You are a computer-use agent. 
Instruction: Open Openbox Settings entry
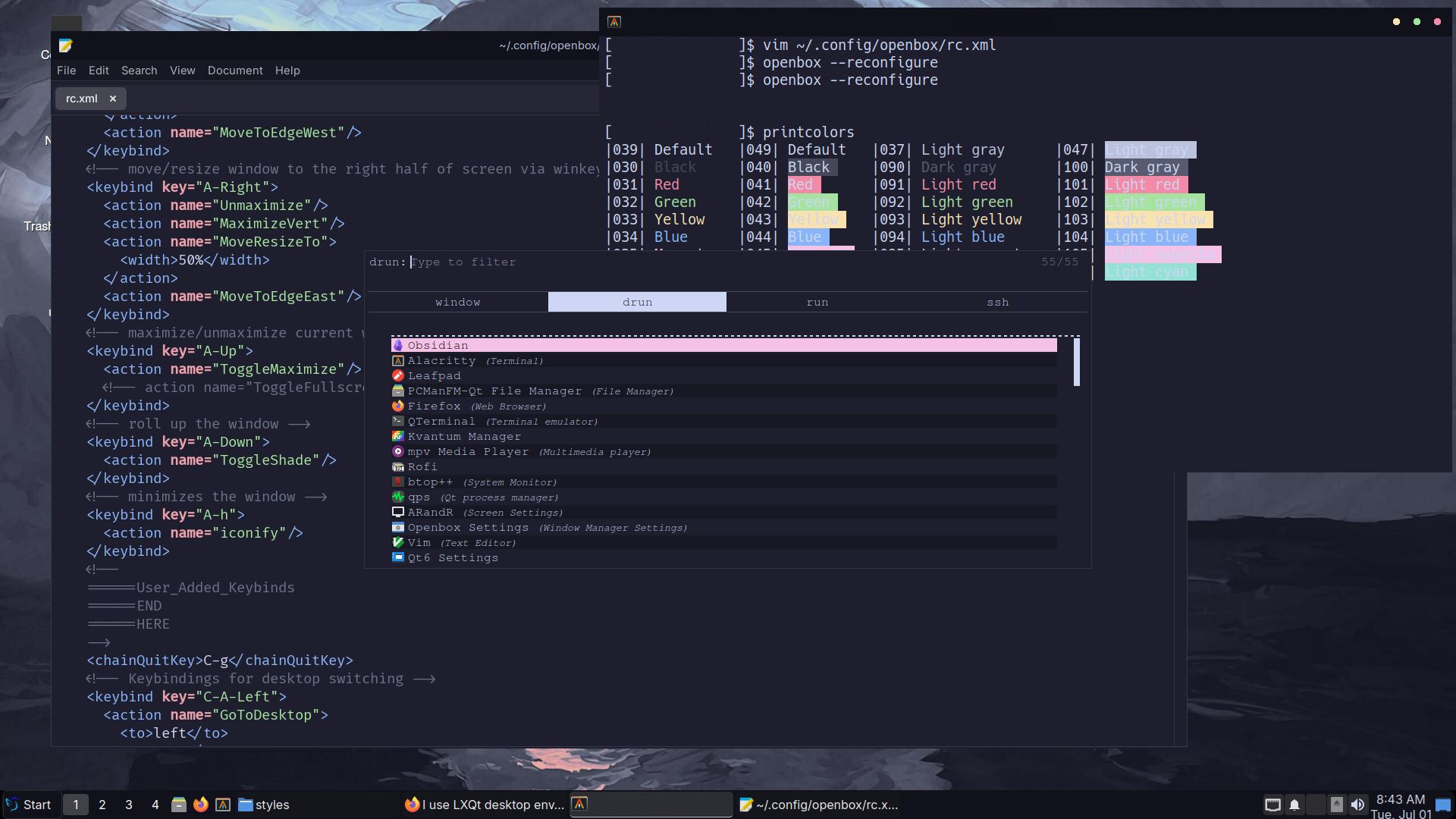[723, 528]
